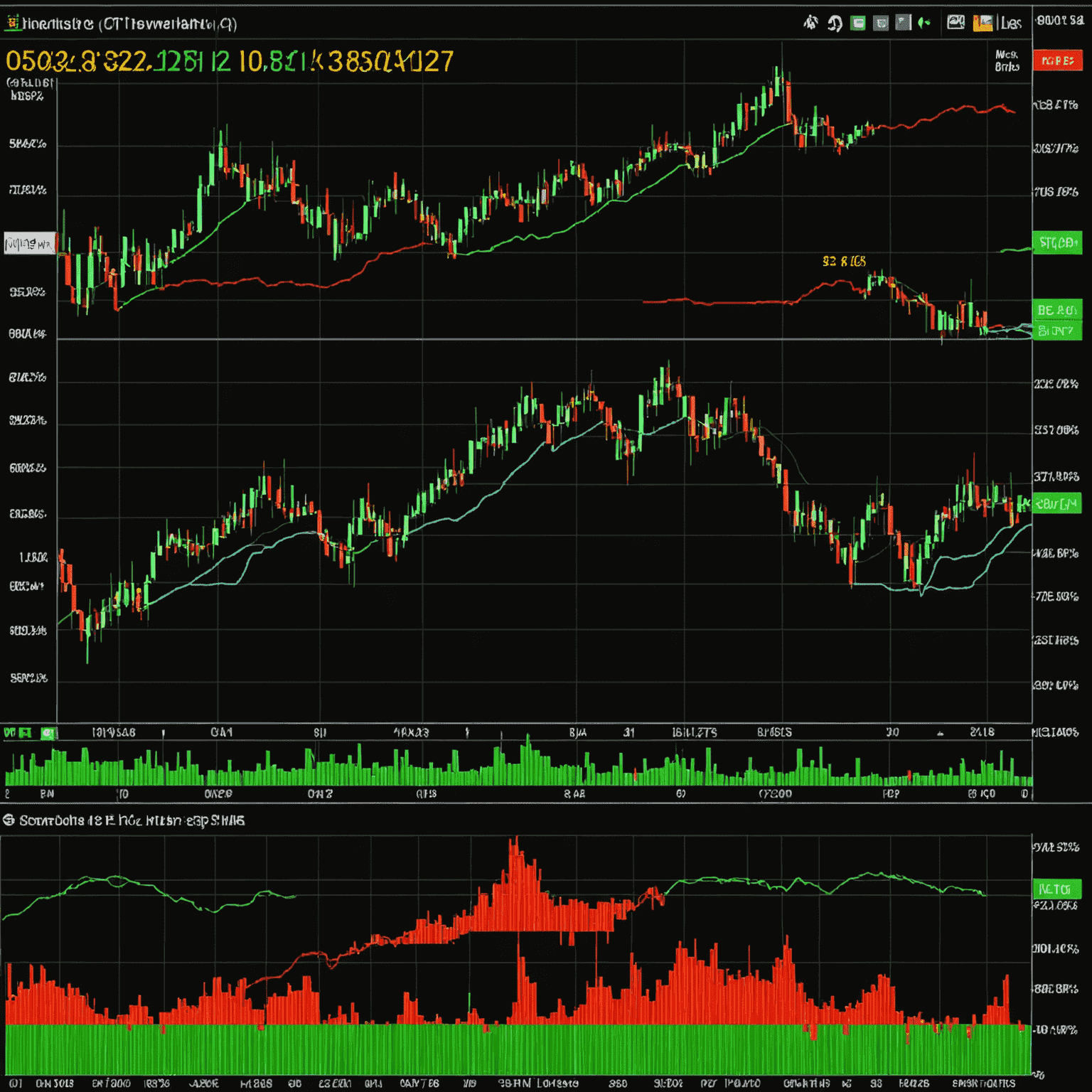1092x1092 pixels.
Task: Click the white figure icon in top toolbar
Action: pos(810,23)
